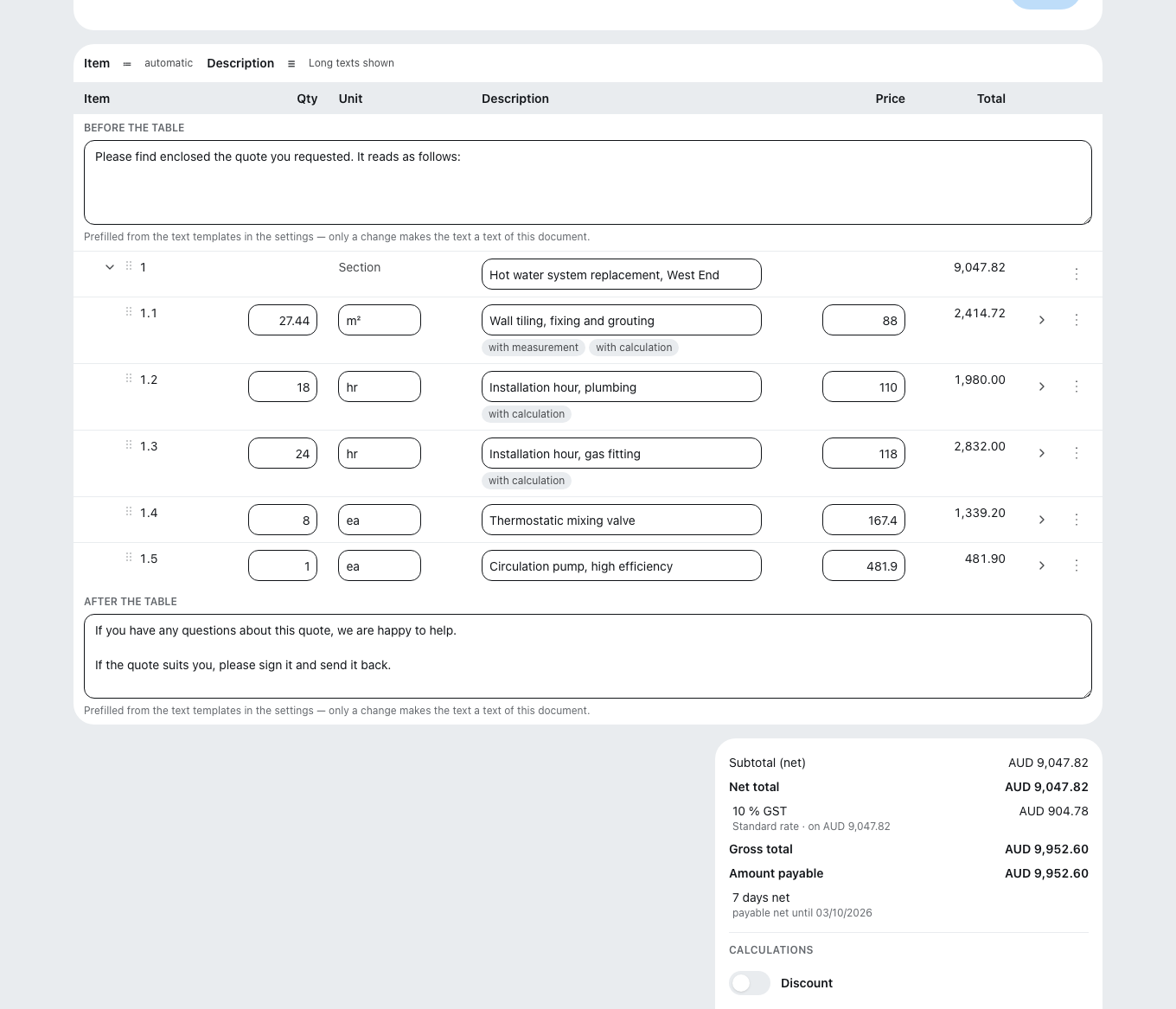
Task: Click 'with calculation' tag on plumbing row
Action: click(x=527, y=414)
